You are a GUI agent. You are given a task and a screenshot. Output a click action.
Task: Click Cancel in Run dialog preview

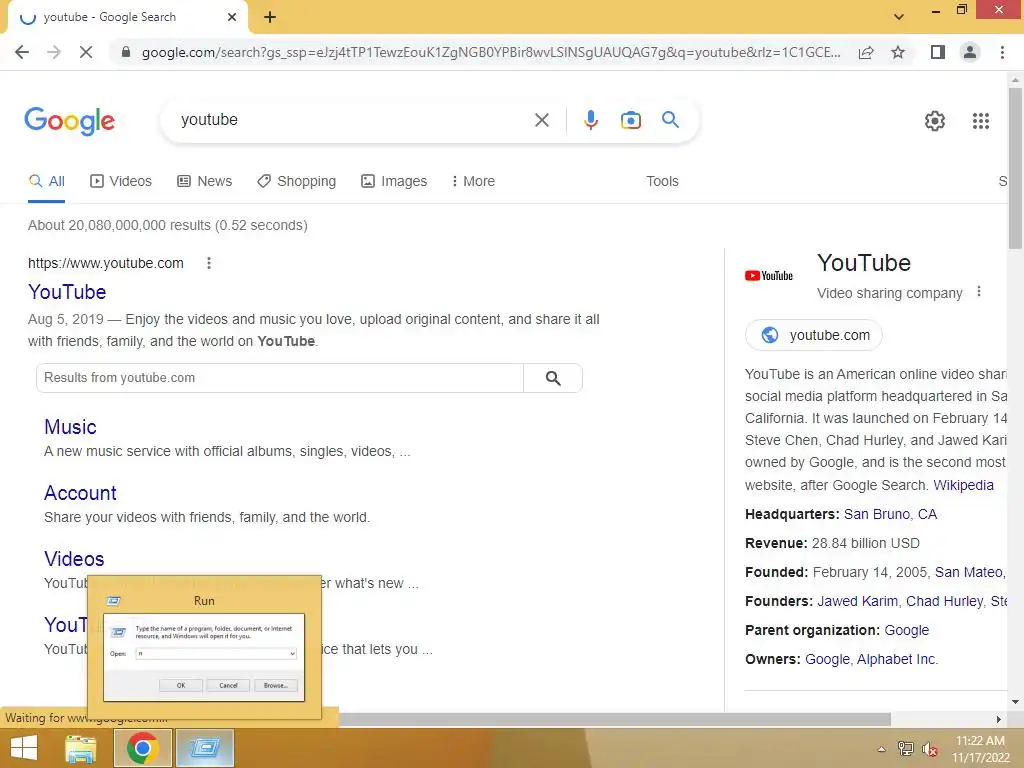pos(228,685)
